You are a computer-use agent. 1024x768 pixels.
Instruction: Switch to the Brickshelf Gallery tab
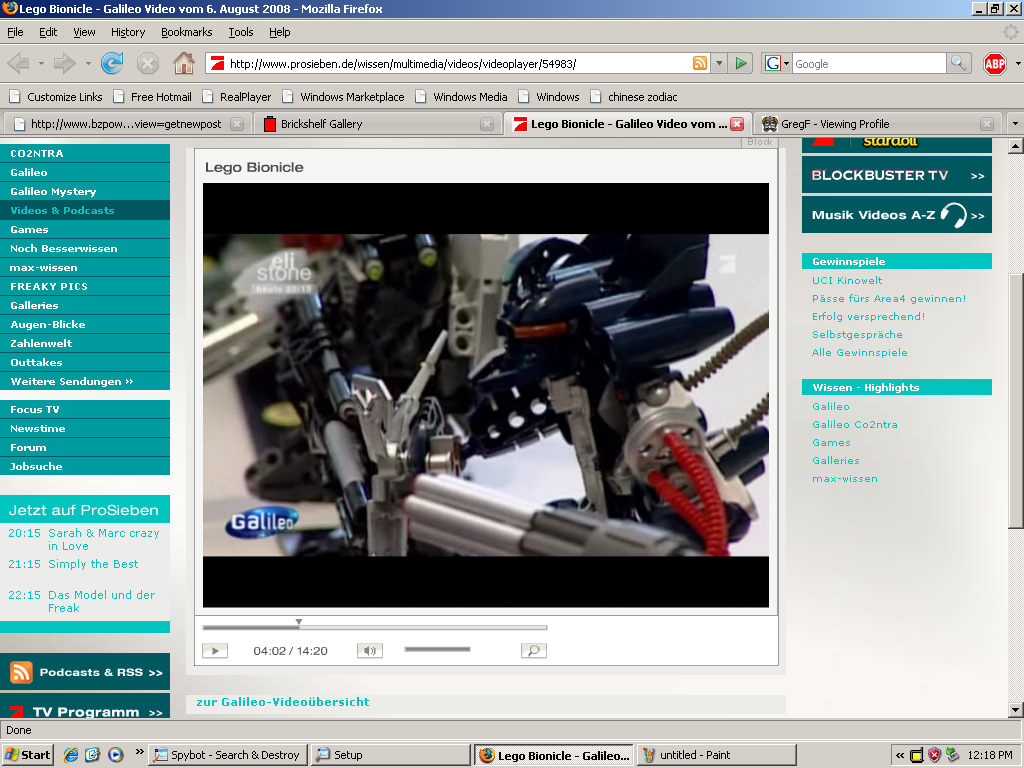click(x=379, y=123)
